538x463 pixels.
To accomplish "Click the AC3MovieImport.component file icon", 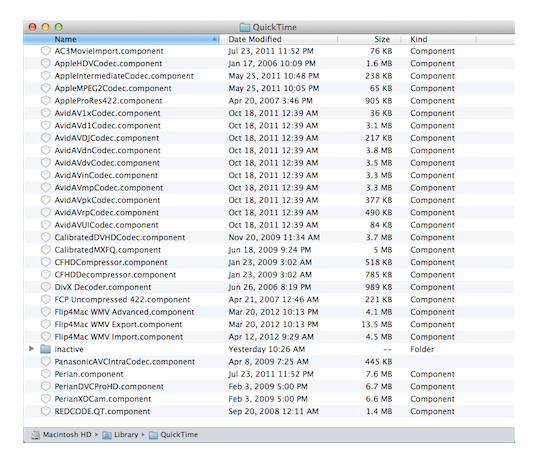I will tap(46, 51).
